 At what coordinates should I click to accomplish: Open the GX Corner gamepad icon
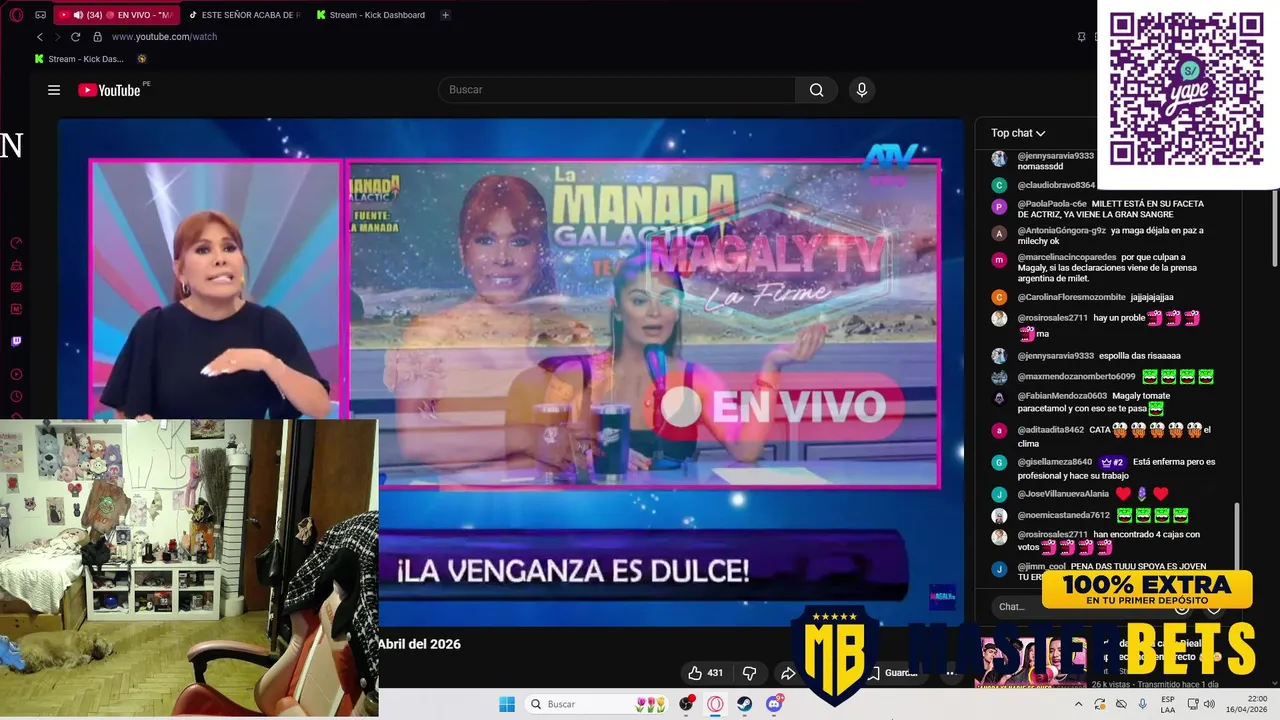(40, 15)
